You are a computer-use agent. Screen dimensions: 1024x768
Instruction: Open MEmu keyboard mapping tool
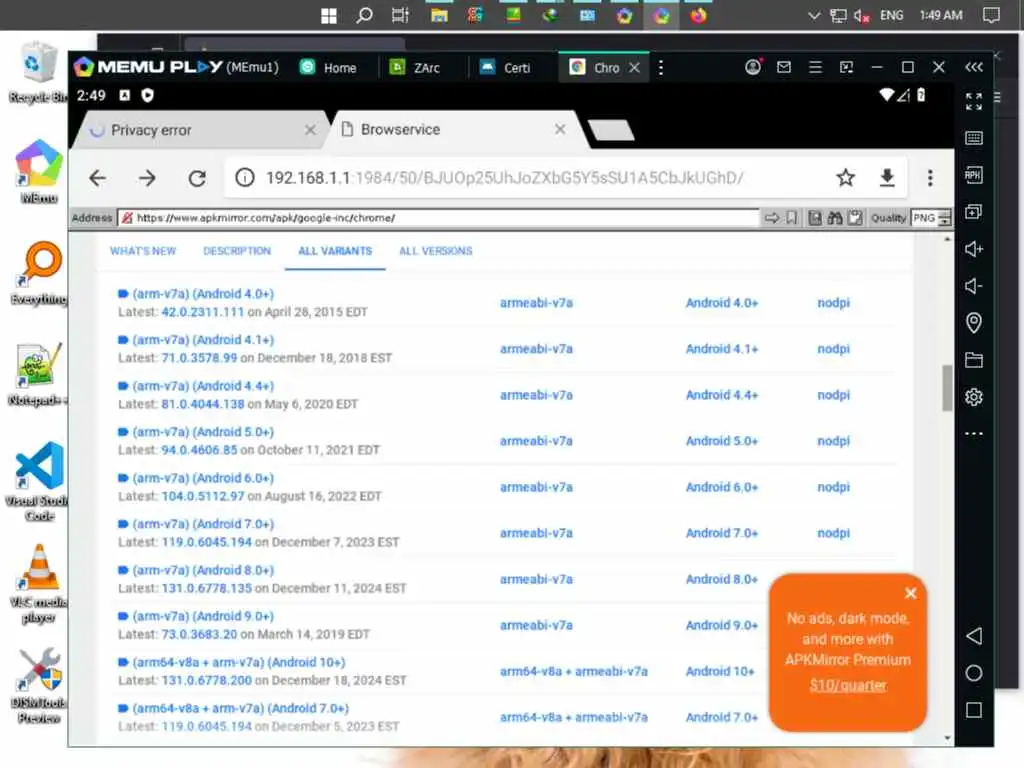(x=974, y=138)
